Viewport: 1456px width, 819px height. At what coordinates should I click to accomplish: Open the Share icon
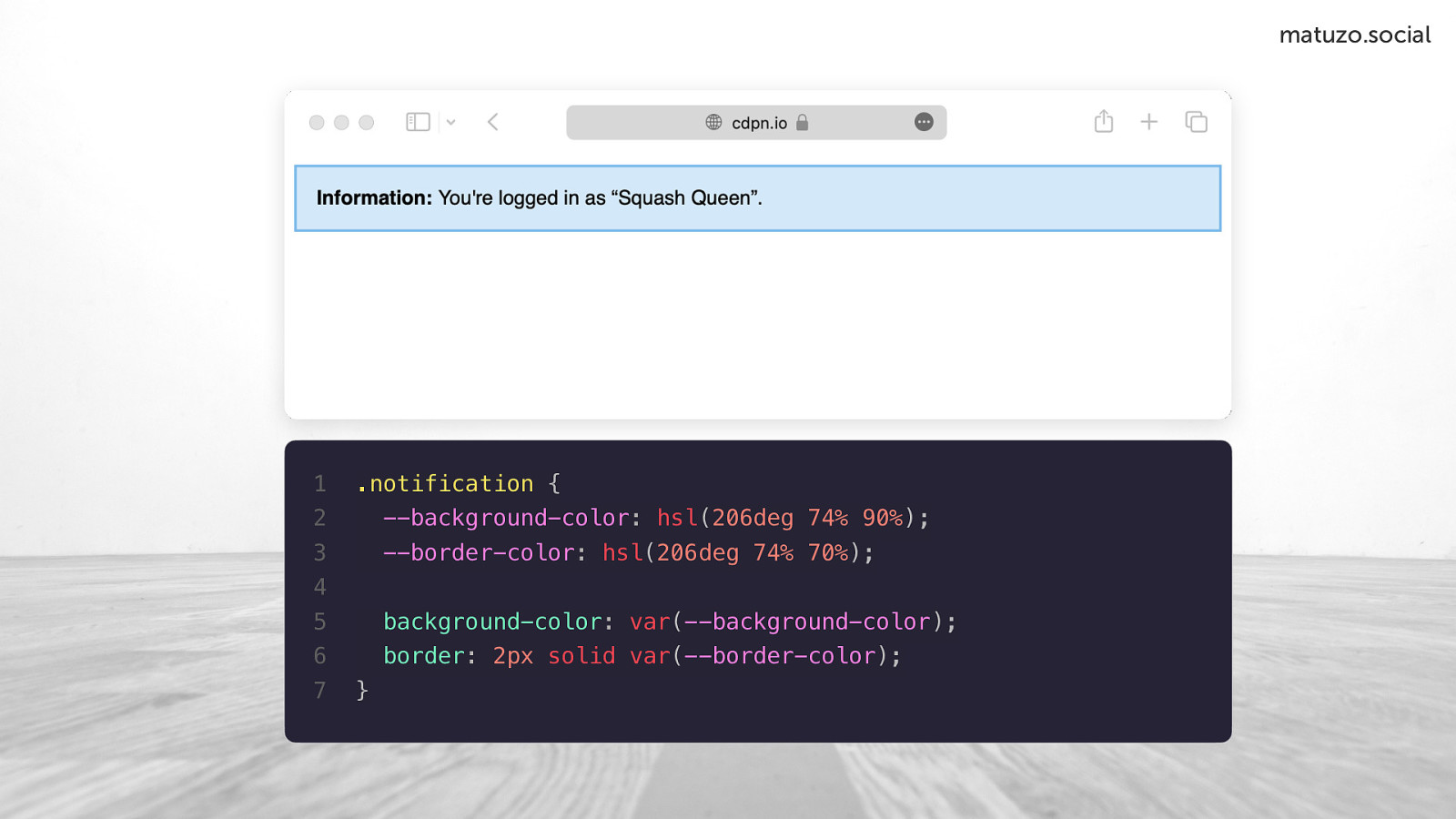click(1104, 121)
